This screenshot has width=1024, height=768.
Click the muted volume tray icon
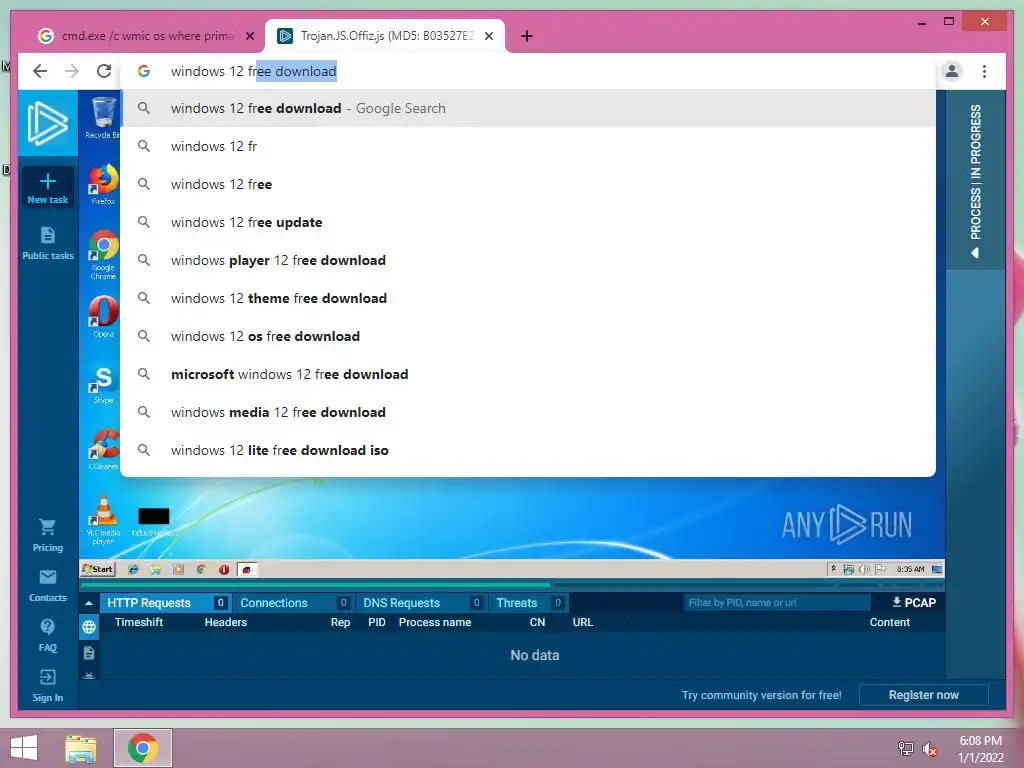(930, 749)
